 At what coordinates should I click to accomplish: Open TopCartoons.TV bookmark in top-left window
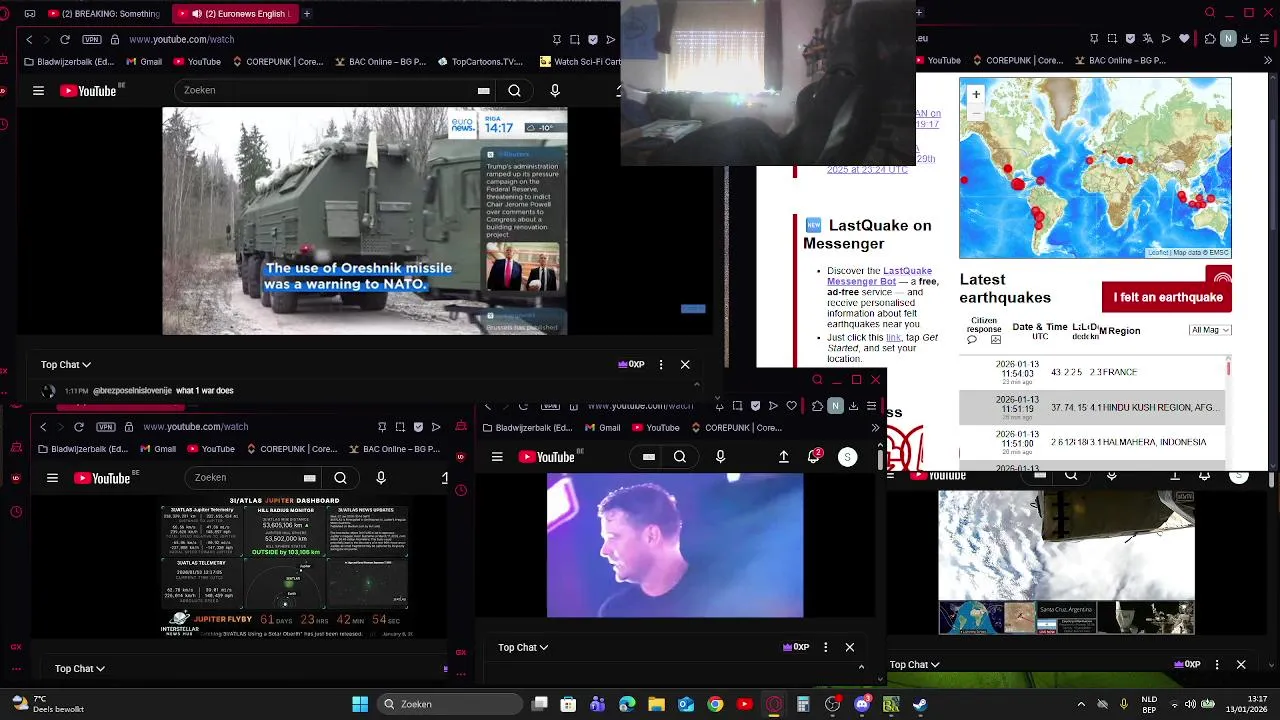480,61
